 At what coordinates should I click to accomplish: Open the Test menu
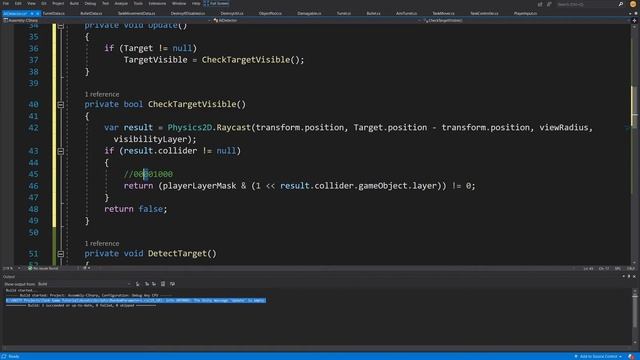[105, 3]
